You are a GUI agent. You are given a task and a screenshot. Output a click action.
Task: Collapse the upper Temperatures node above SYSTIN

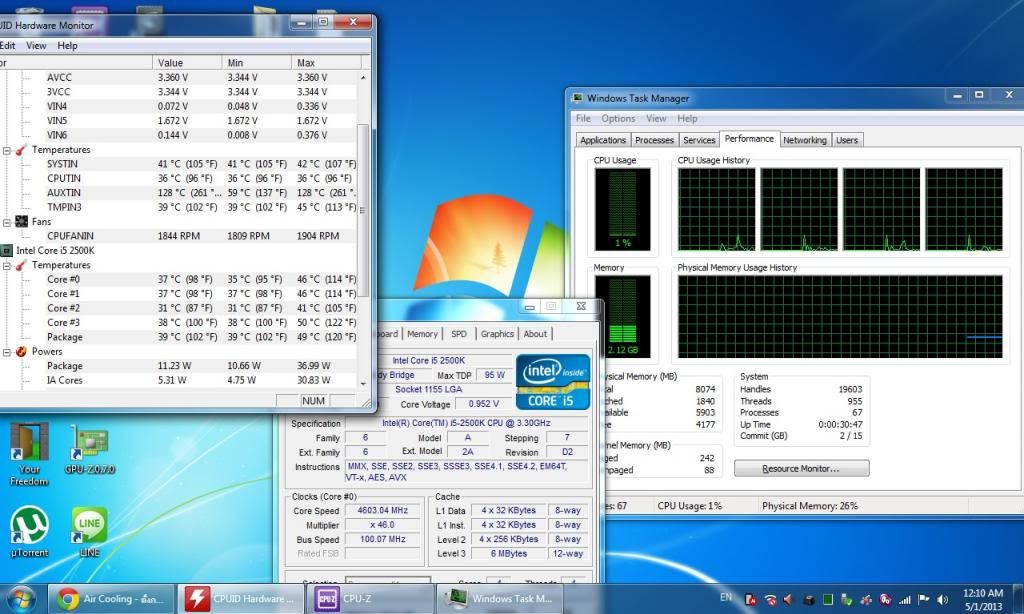[6, 149]
